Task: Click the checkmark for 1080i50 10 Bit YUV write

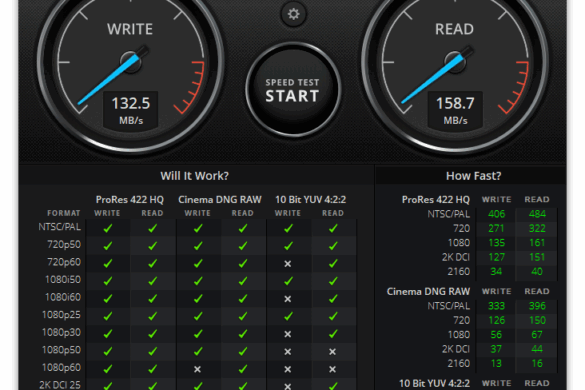Action: [288, 281]
